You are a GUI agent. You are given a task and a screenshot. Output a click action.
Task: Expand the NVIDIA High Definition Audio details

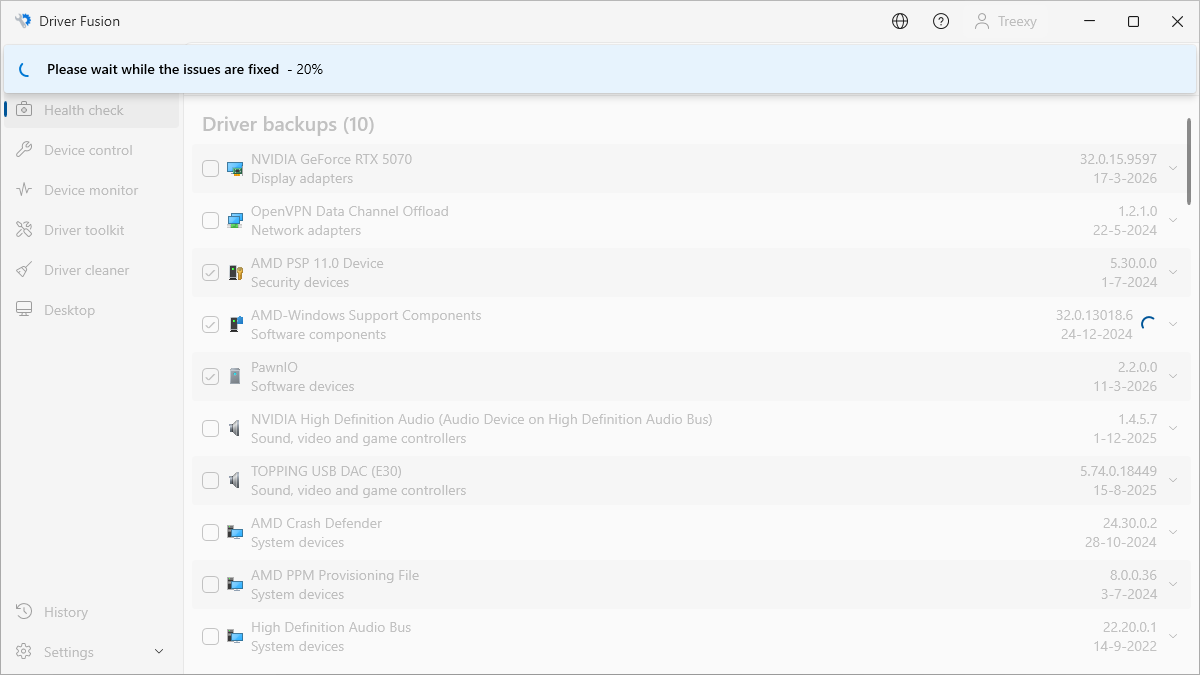pos(1173,429)
